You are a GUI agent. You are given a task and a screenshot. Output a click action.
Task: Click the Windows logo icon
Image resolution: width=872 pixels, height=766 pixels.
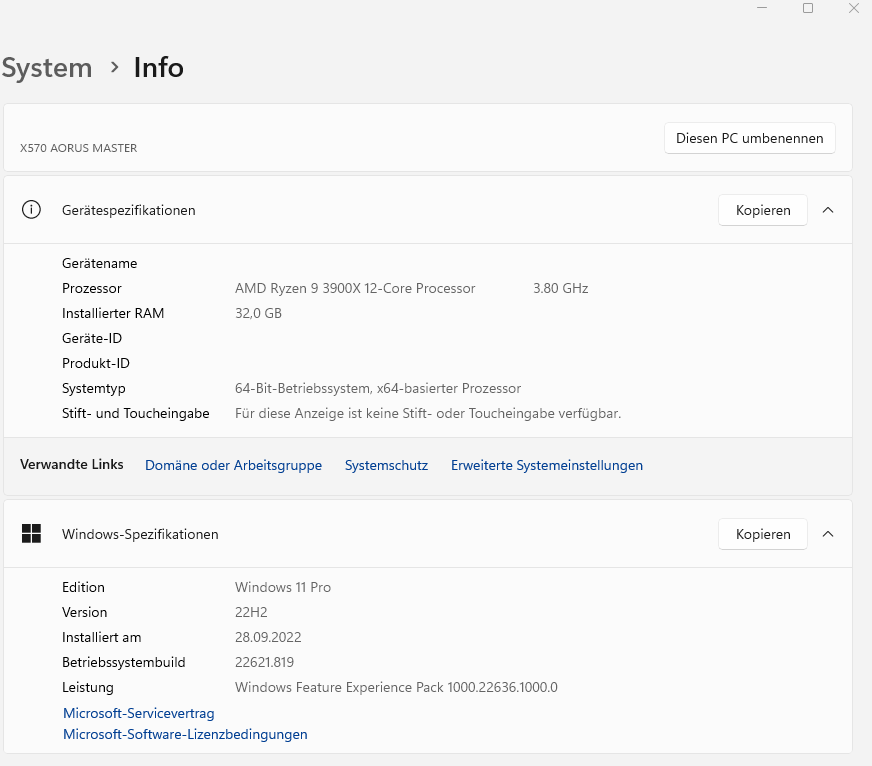pyautogui.click(x=32, y=534)
